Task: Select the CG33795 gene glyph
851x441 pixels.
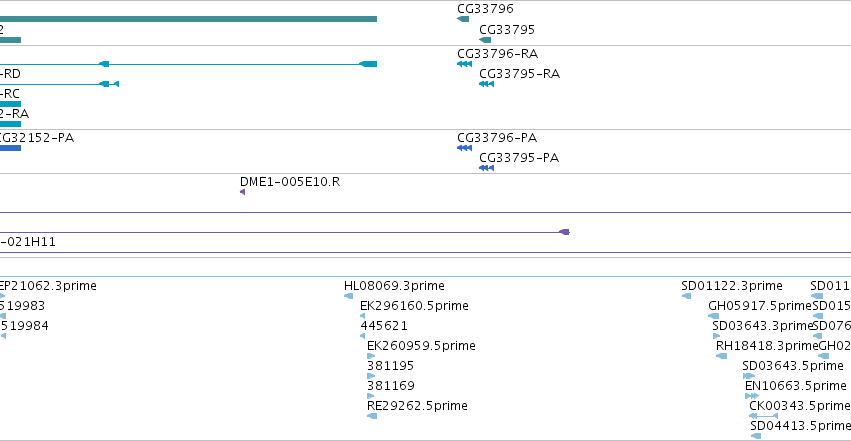Action: point(485,40)
